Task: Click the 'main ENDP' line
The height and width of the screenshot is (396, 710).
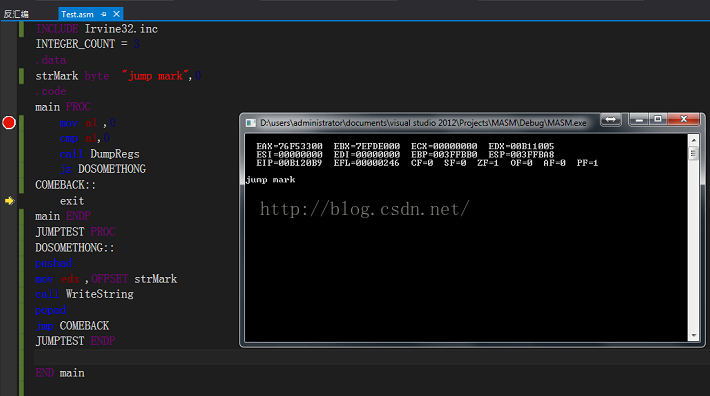Action: 63,216
